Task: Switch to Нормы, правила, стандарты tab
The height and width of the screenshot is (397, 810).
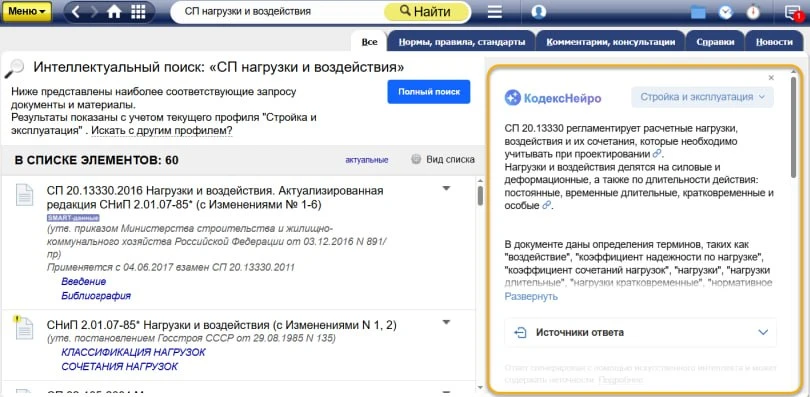Action: pos(461,42)
